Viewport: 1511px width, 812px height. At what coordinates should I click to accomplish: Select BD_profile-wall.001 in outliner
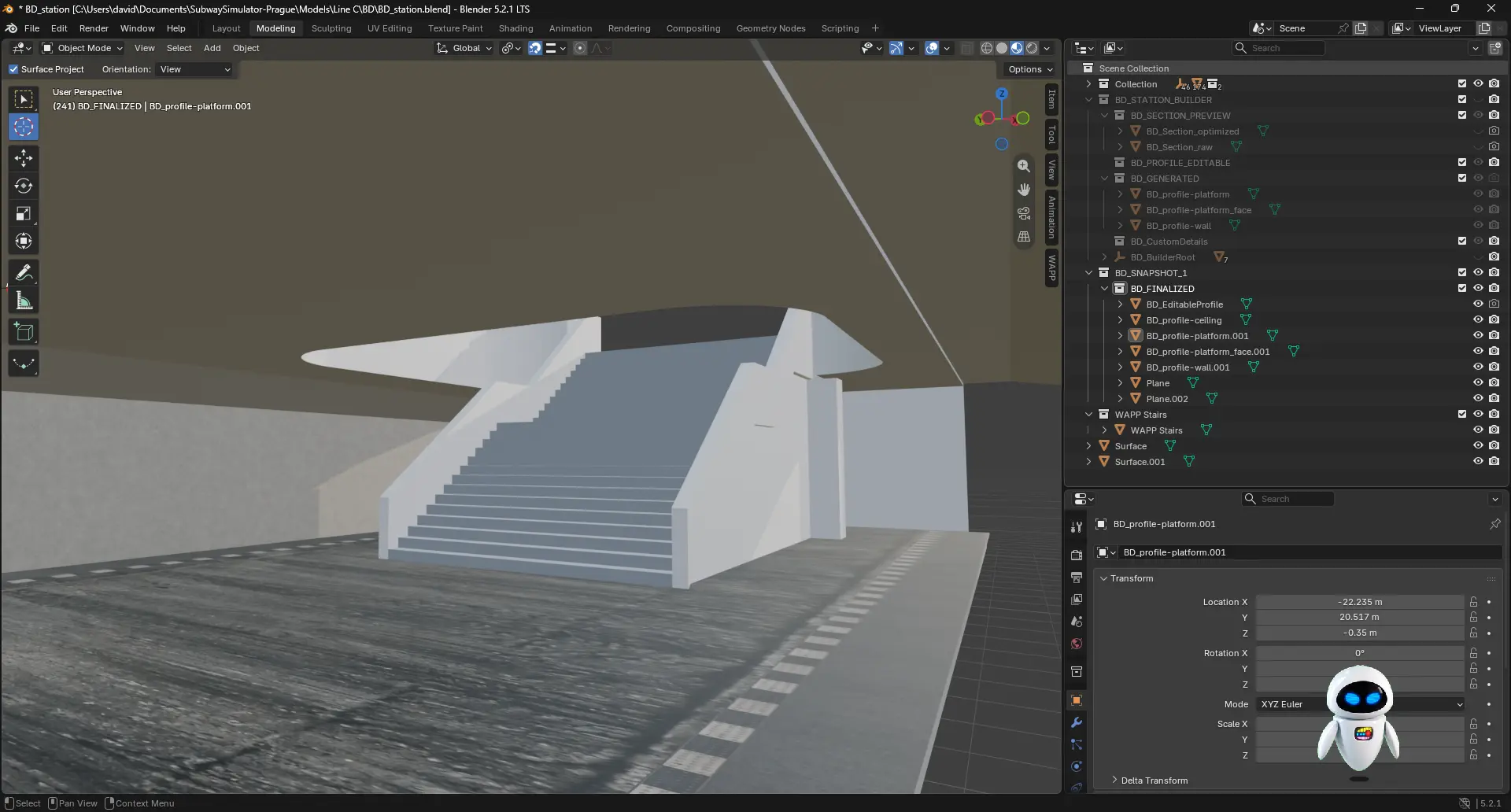point(1187,367)
